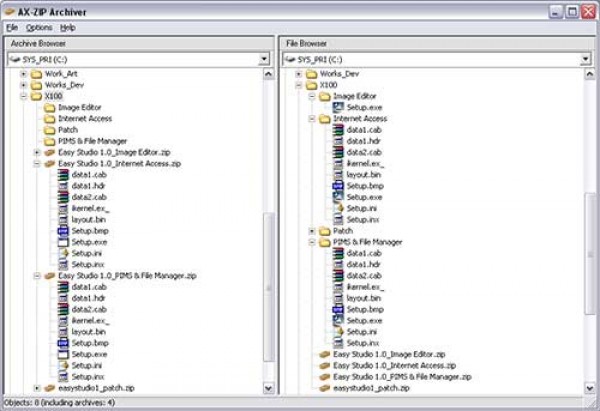This screenshot has width=600, height=411.
Task: Click data2.cab icon under PIMS & File Manager in File Browser
Action: (338, 276)
